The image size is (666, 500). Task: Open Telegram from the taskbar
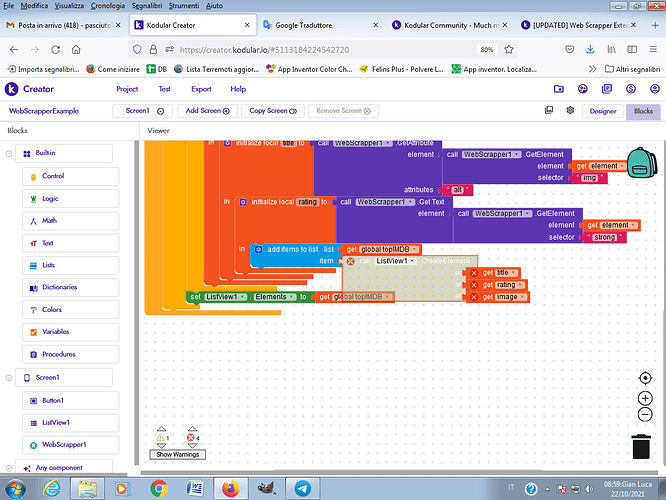pos(305,487)
